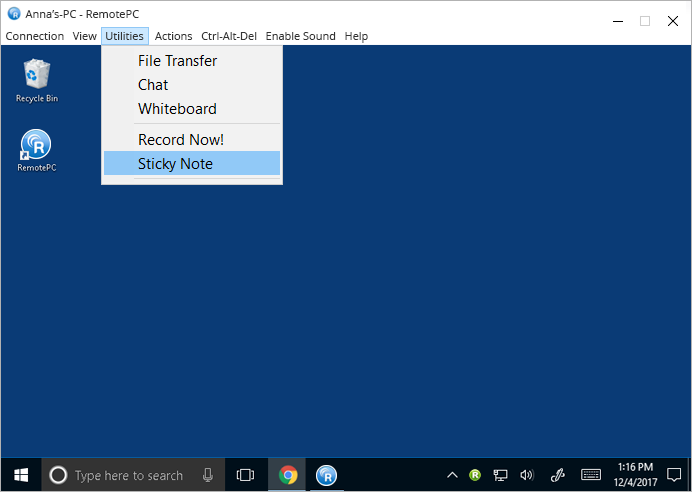The height and width of the screenshot is (492, 692).
Task: Open RemotePC app in remote taskbar
Action: coord(326,476)
